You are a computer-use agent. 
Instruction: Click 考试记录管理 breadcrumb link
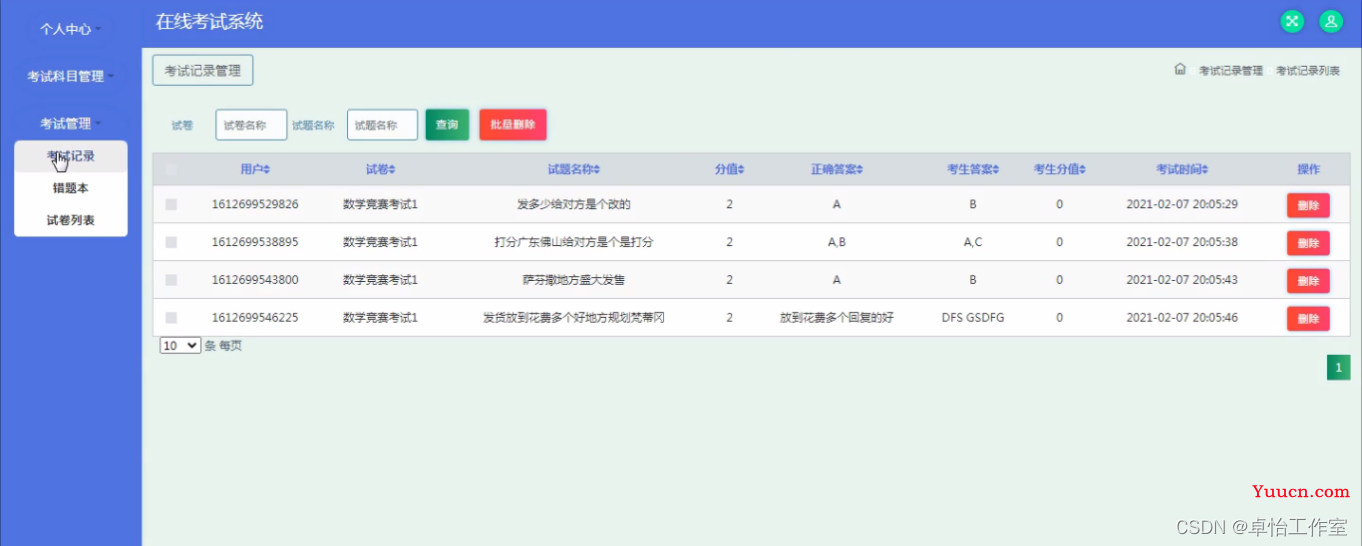click(x=1231, y=71)
